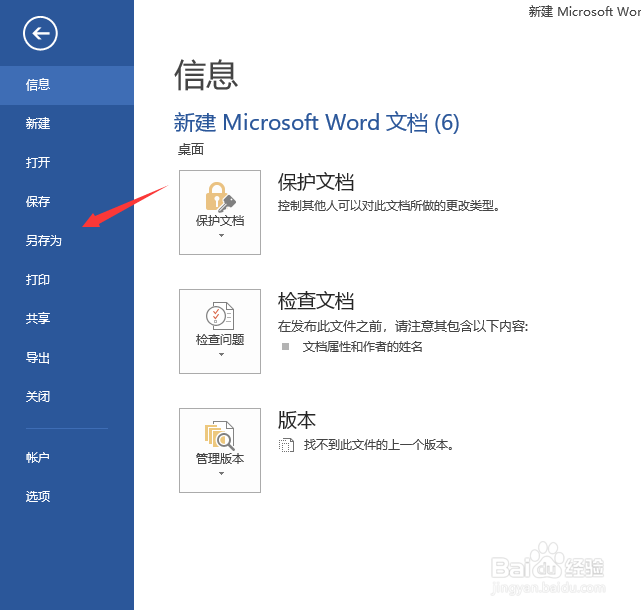641x610 pixels.
Task: Go to the 打开 menu item
Action: (67, 163)
